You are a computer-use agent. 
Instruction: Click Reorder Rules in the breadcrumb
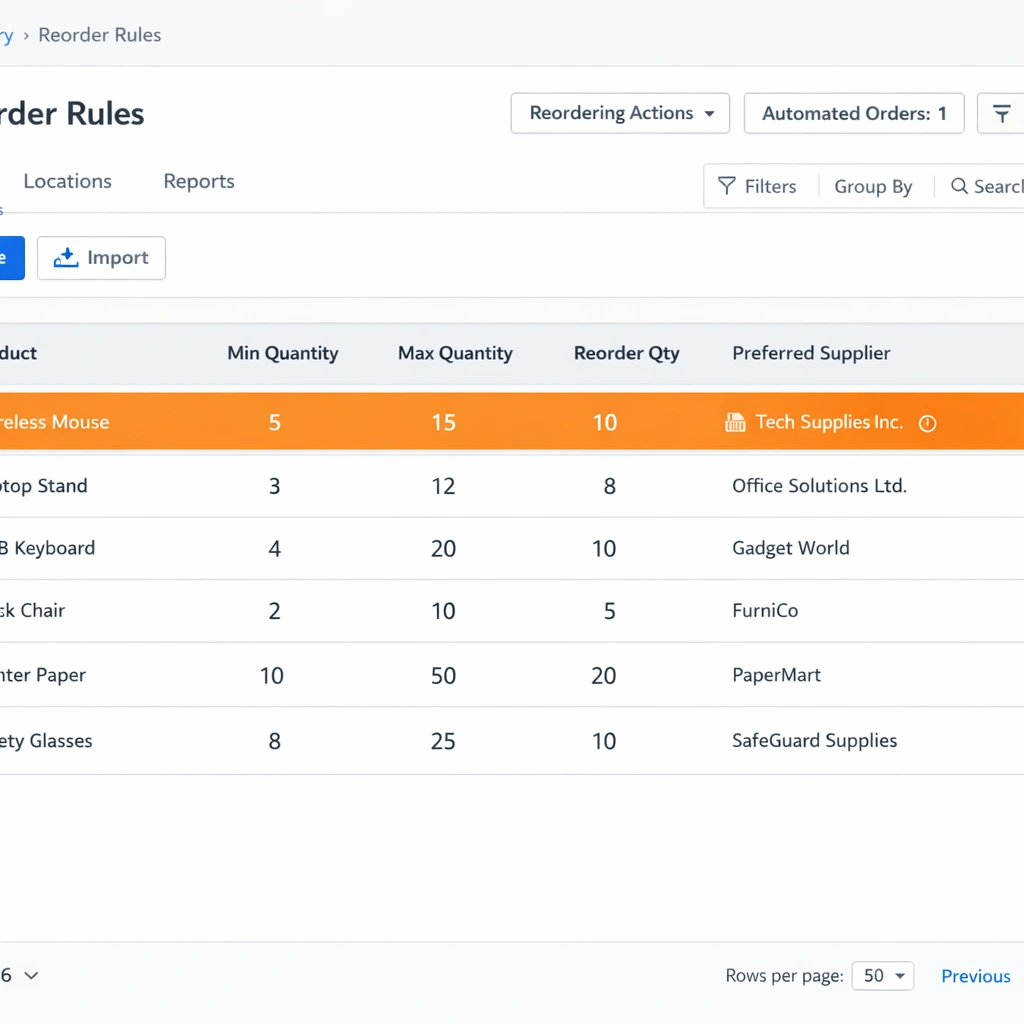pyautogui.click(x=99, y=35)
